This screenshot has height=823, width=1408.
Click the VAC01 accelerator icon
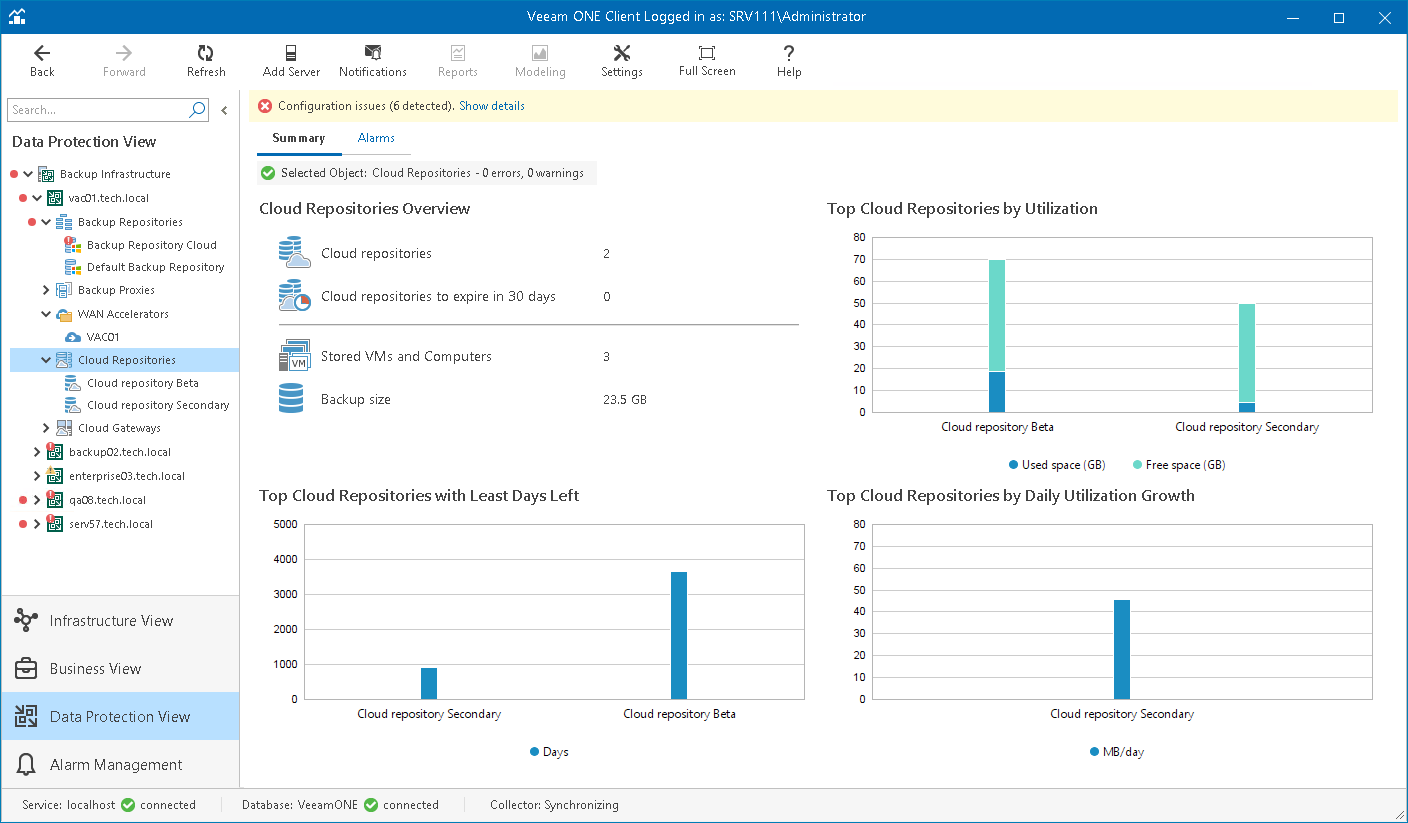[x=72, y=337]
